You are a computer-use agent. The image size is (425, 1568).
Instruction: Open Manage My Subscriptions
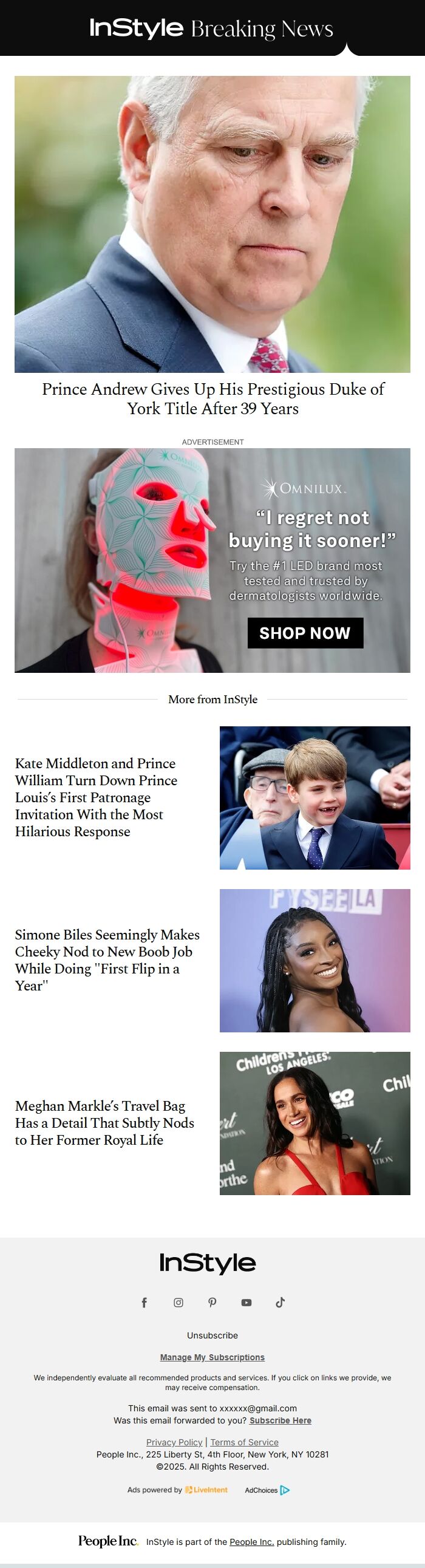click(x=212, y=1357)
